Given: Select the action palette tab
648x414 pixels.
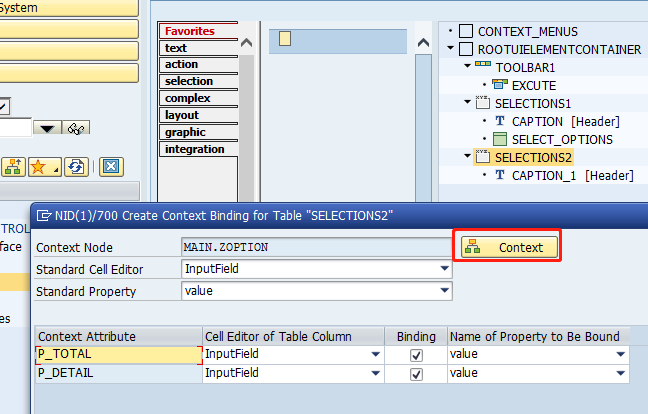Looking at the screenshot, I should (198, 64).
